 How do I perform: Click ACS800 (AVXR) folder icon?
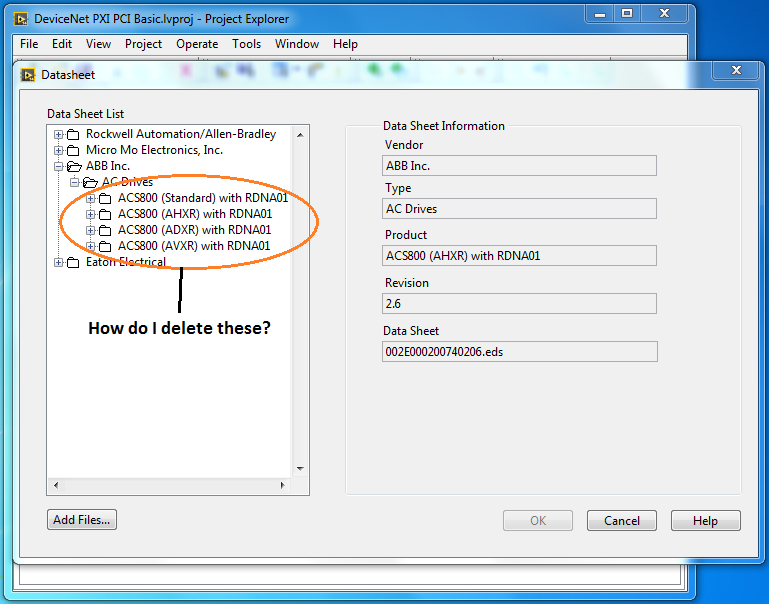(104, 246)
